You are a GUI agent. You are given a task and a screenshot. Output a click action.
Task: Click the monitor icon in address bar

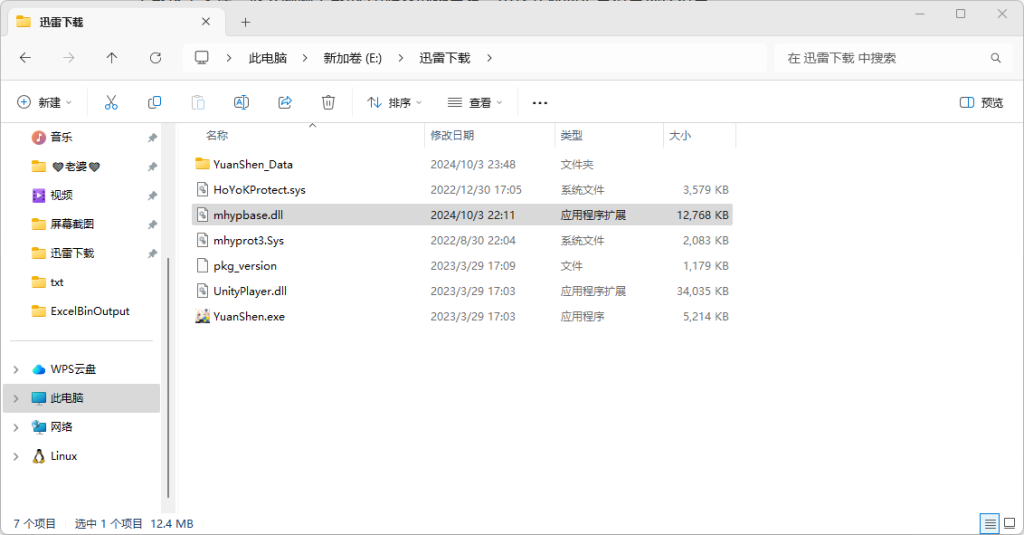click(x=202, y=57)
